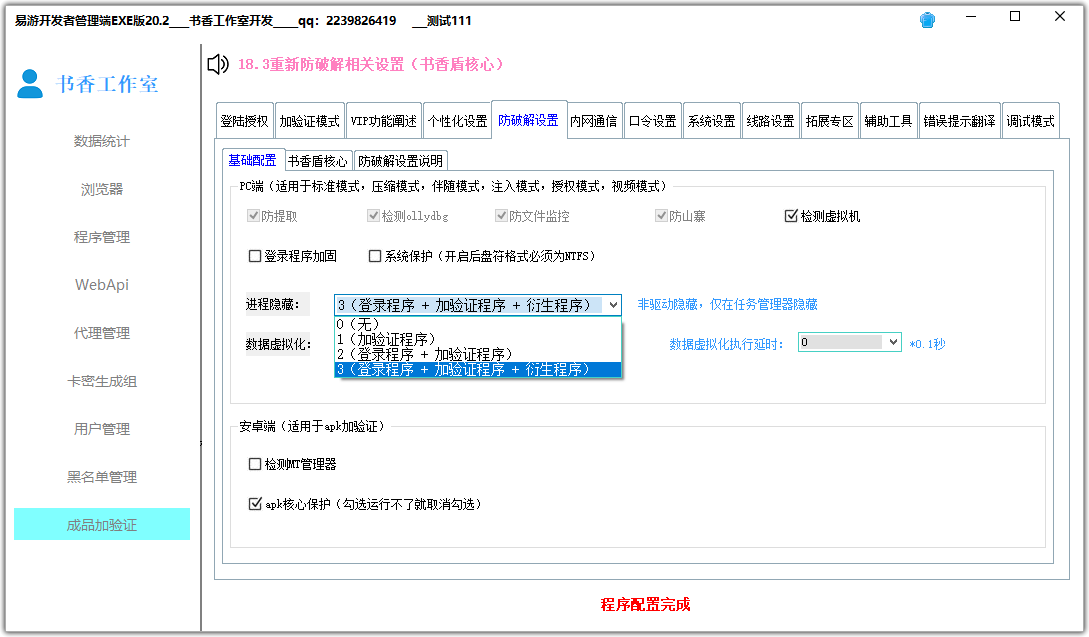The height and width of the screenshot is (637, 1089).
Task: Click the blue user avatar above 书香工作室
Action: 30,85
